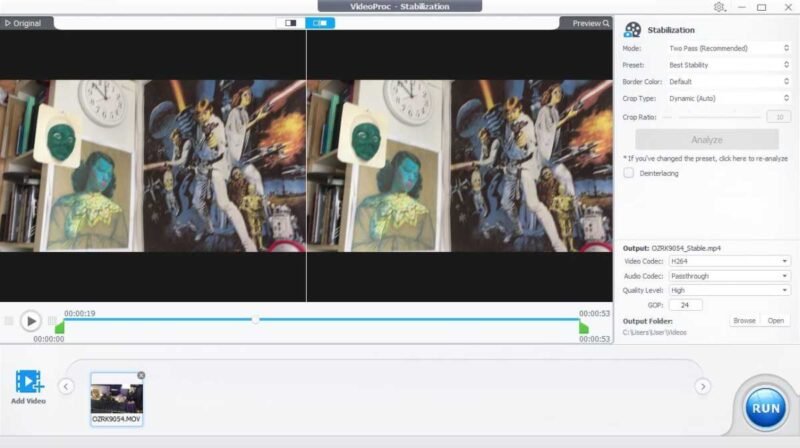
Task: Click the Browse output folder button
Action: [744, 321]
